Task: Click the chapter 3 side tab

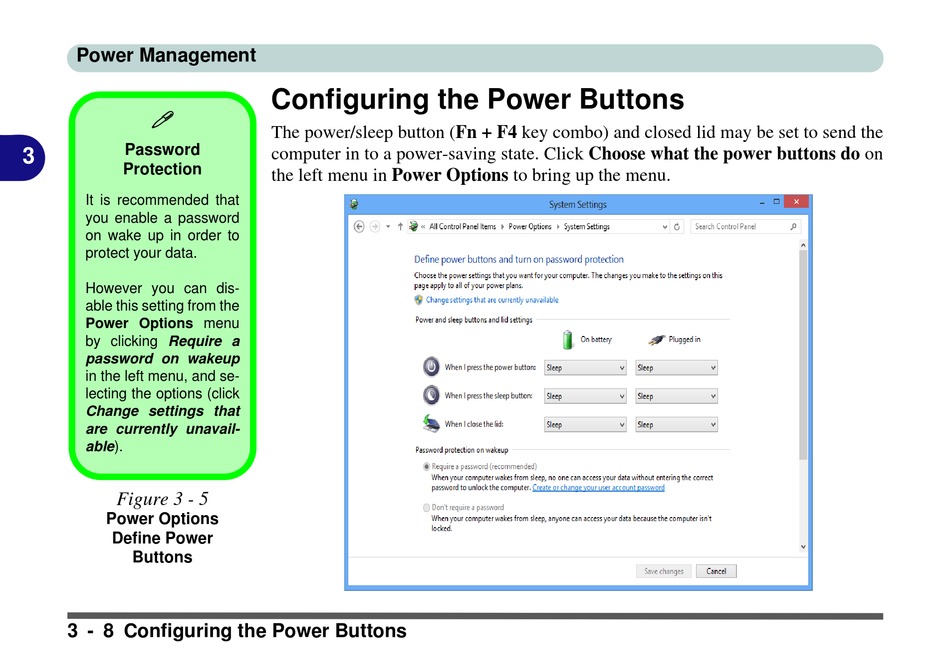Action: [x=22, y=158]
